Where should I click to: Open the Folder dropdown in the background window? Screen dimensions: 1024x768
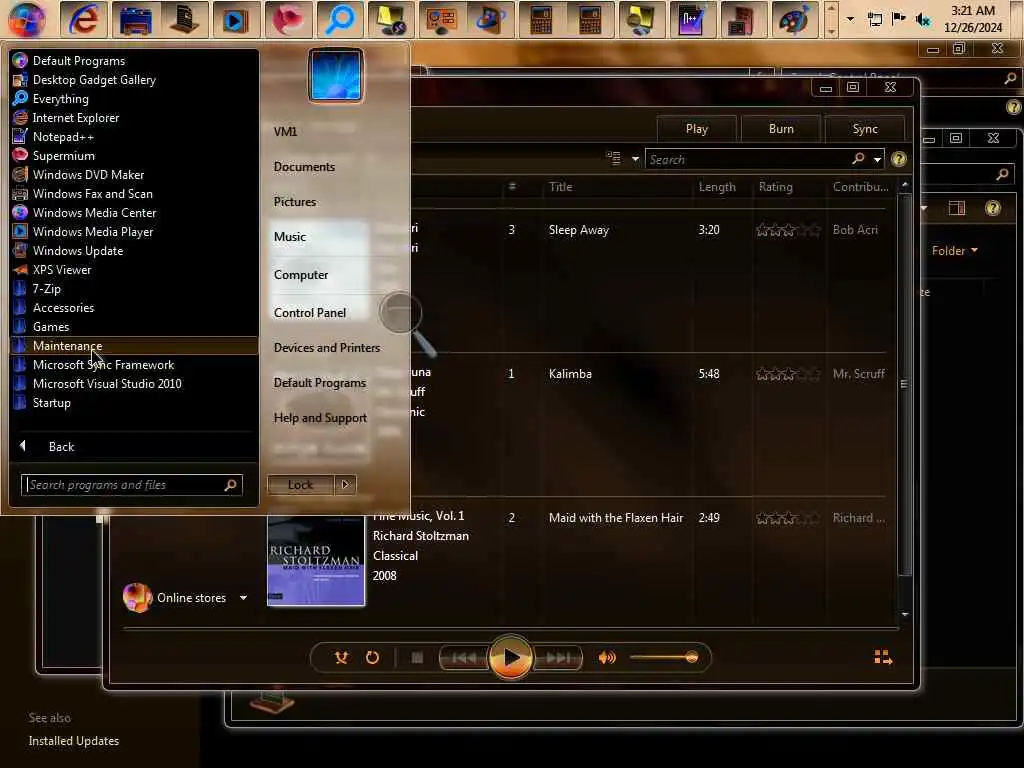[955, 251]
